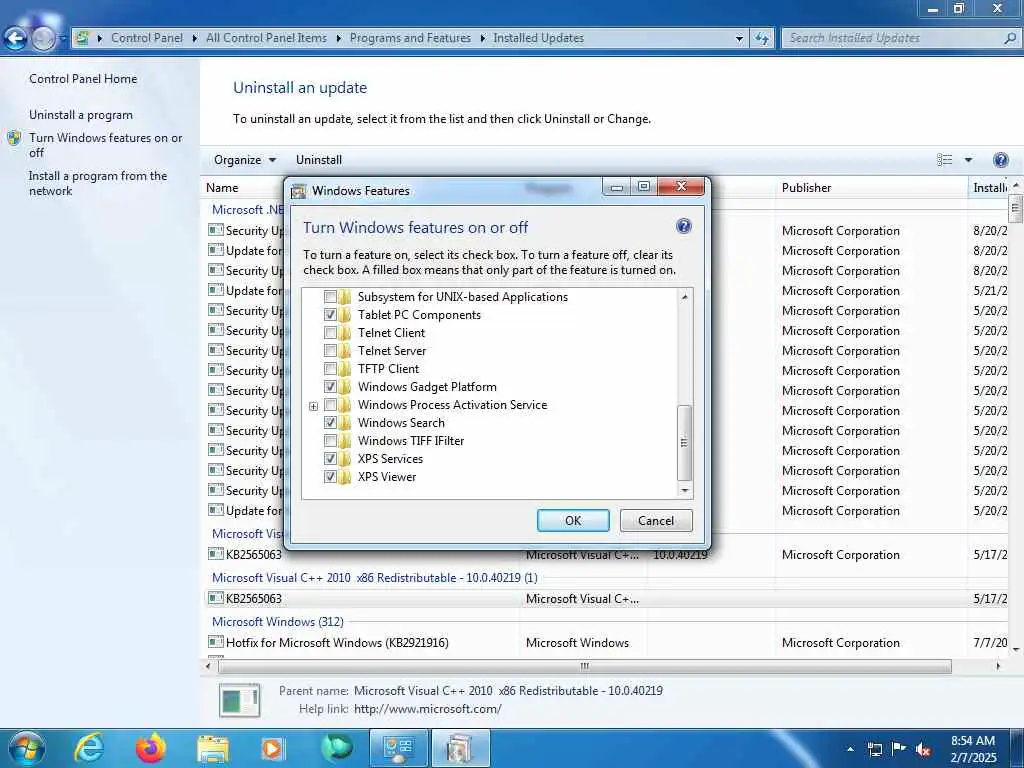
Task: Show hidden system tray icons arrow
Action: coord(850,749)
